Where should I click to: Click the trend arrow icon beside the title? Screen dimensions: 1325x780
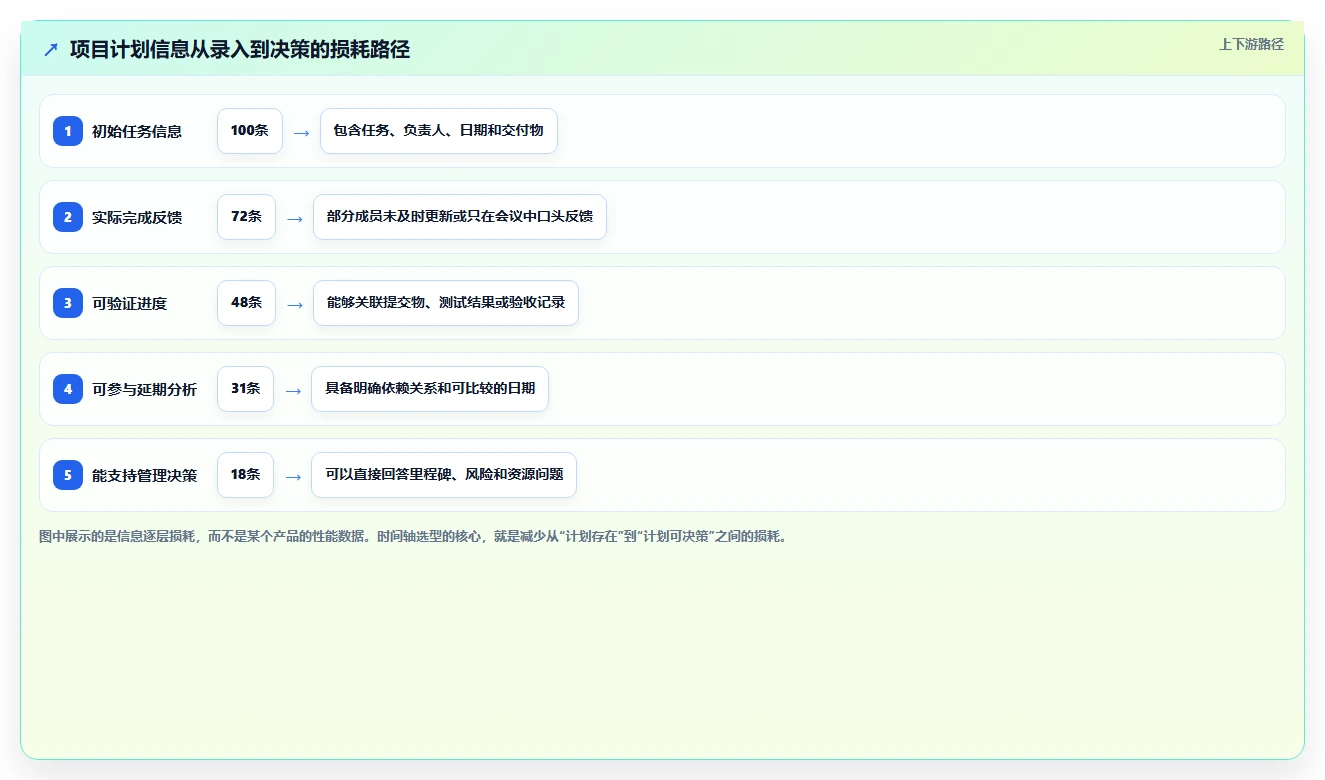[51, 49]
